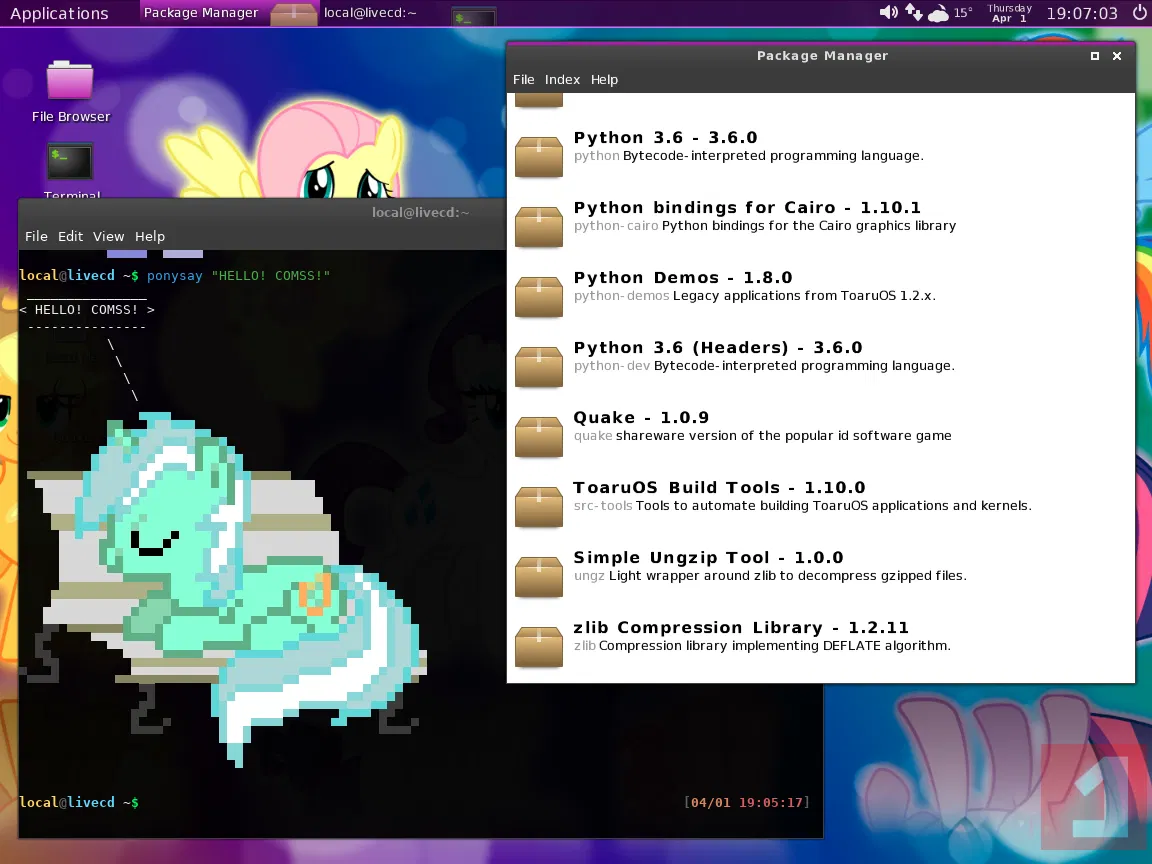Open the File menu in Package Manager
Screen dimensions: 1152x864
pyautogui.click(x=524, y=79)
